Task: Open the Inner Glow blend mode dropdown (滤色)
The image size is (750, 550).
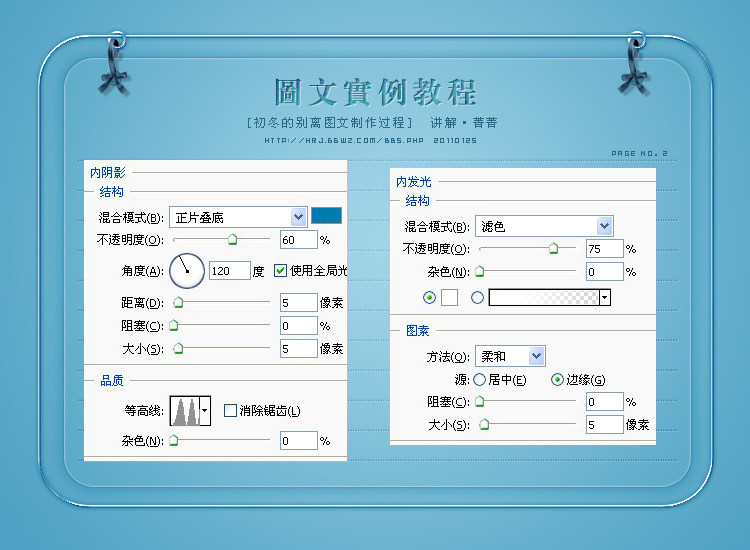Action: [x=544, y=226]
